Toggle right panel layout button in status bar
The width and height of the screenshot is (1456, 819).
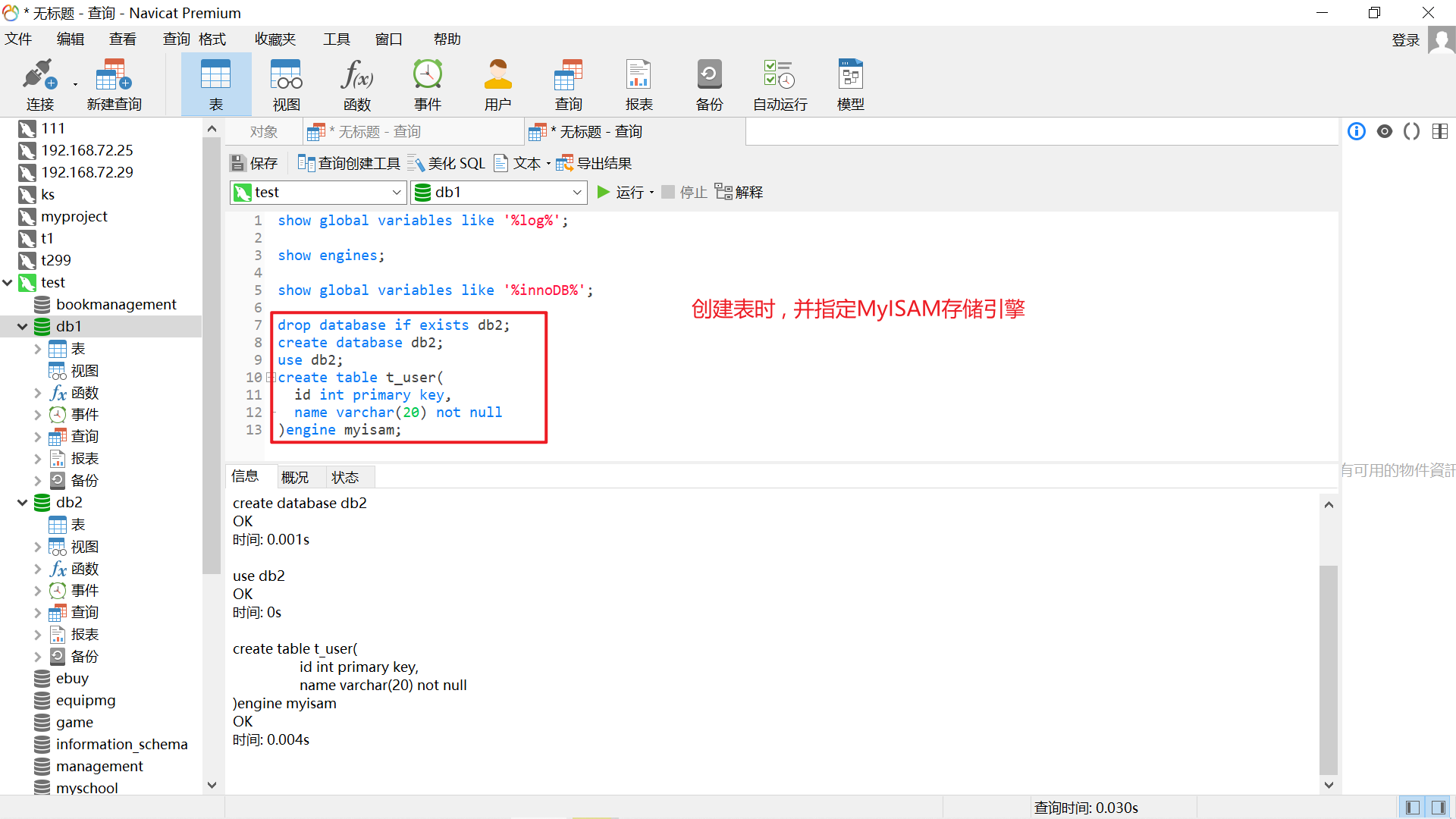click(x=1438, y=808)
